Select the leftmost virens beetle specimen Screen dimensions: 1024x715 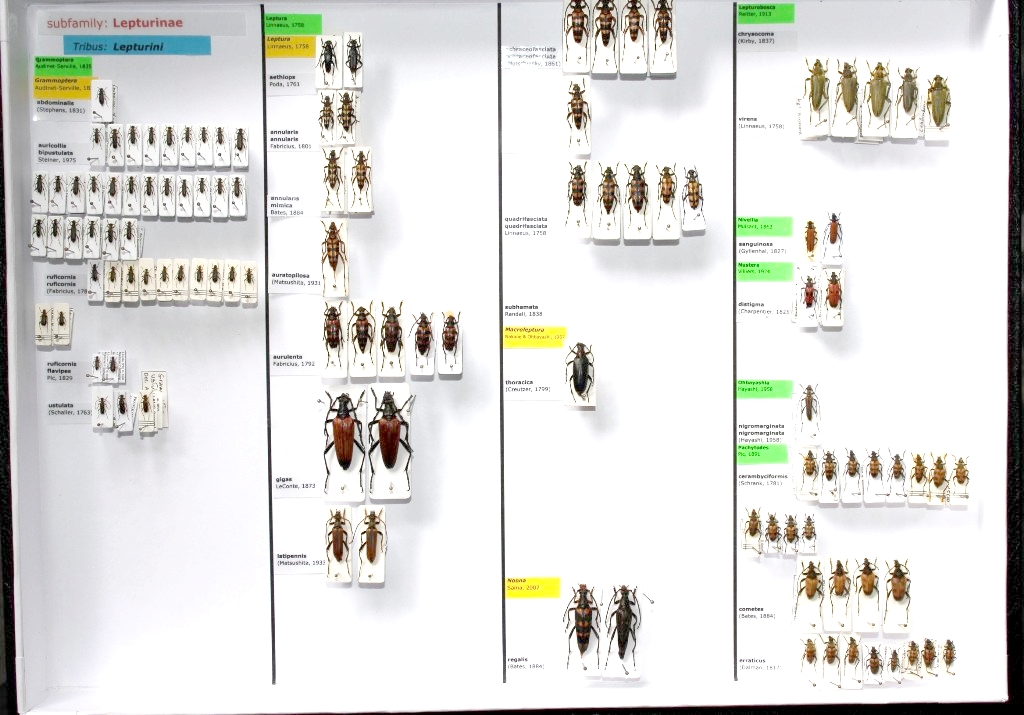tap(816, 93)
